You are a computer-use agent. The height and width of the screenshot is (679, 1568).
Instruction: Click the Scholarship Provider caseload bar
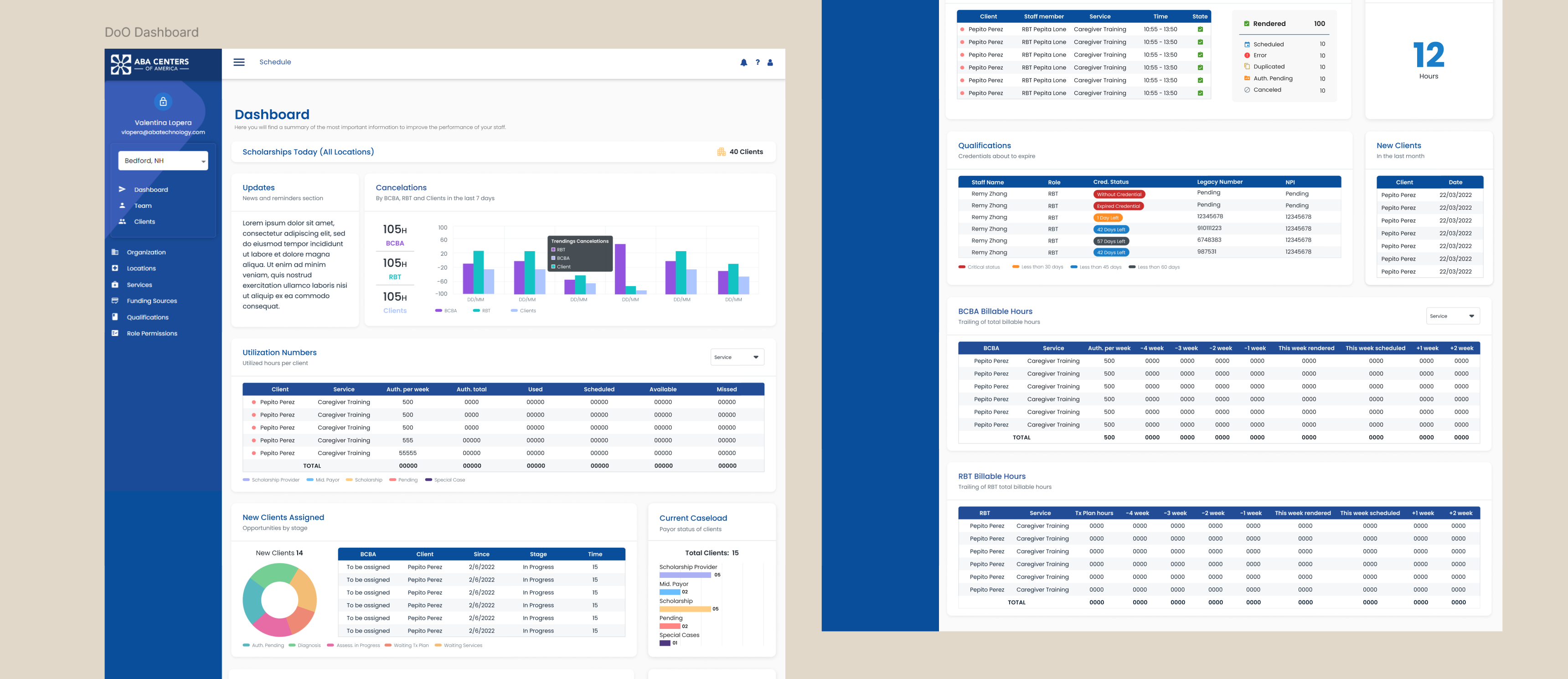686,575
